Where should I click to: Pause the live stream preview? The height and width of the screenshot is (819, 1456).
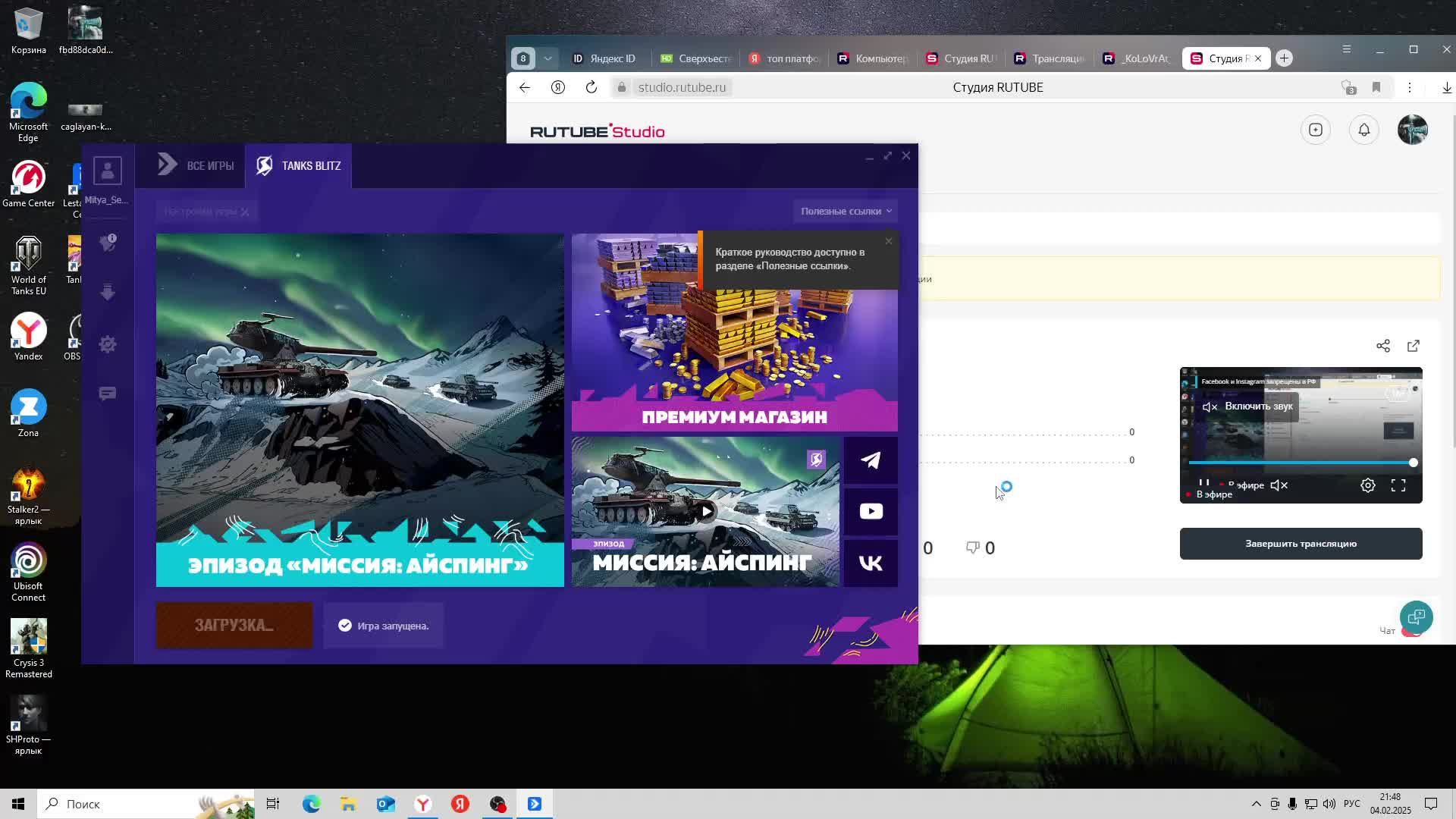pos(1203,484)
